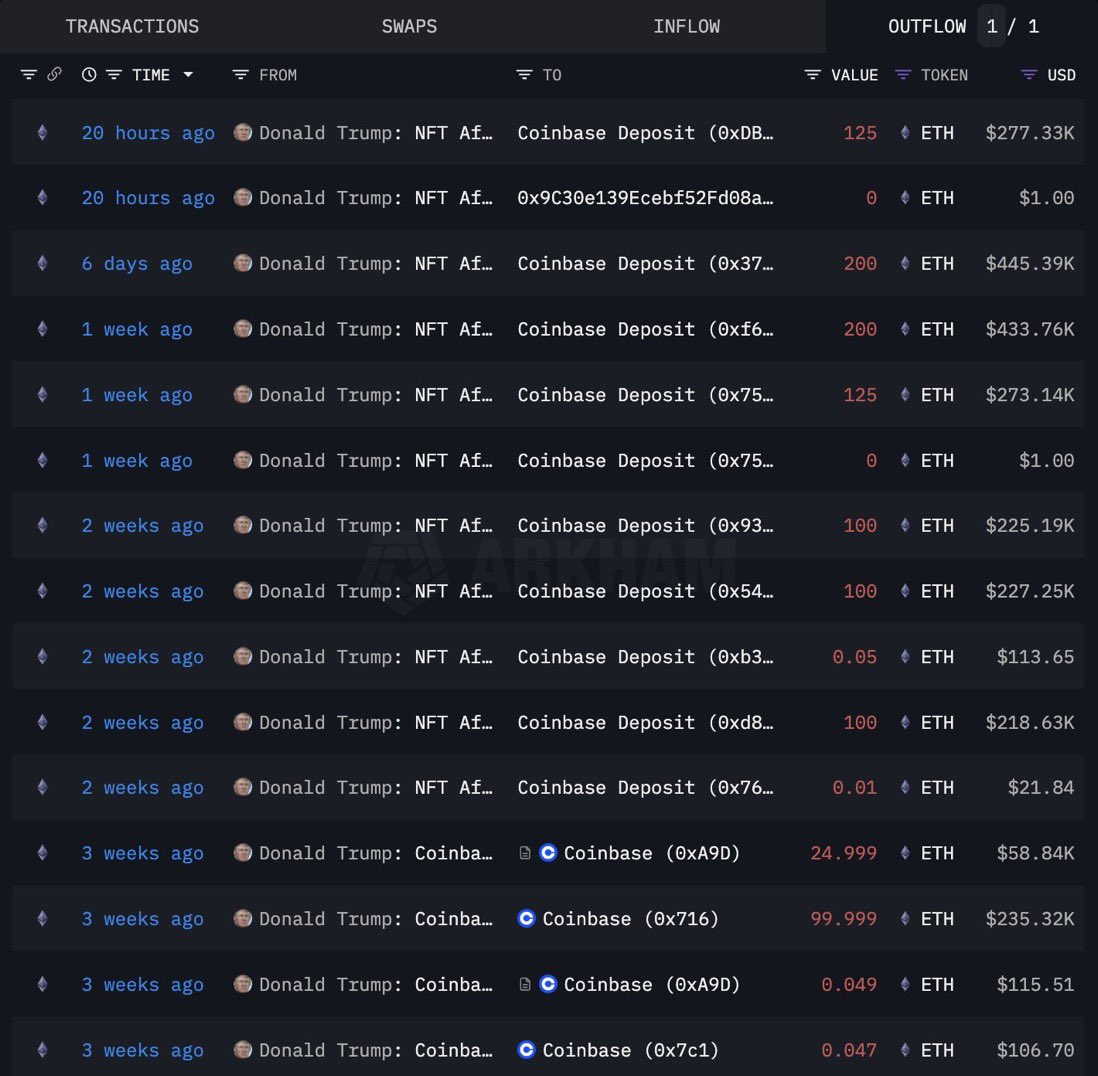Screen dimensions: 1098x1076
Task: Click the link icon in the table header
Action: tap(54, 75)
